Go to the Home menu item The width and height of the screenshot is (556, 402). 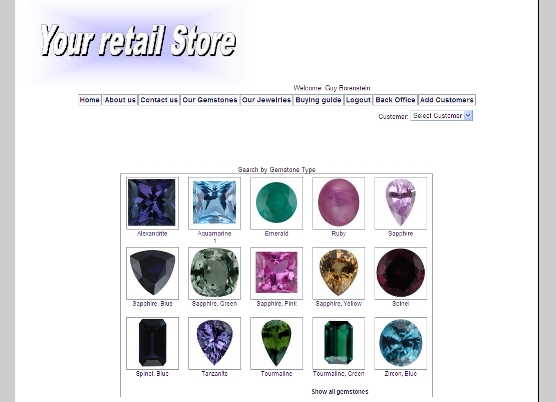[x=89, y=100]
